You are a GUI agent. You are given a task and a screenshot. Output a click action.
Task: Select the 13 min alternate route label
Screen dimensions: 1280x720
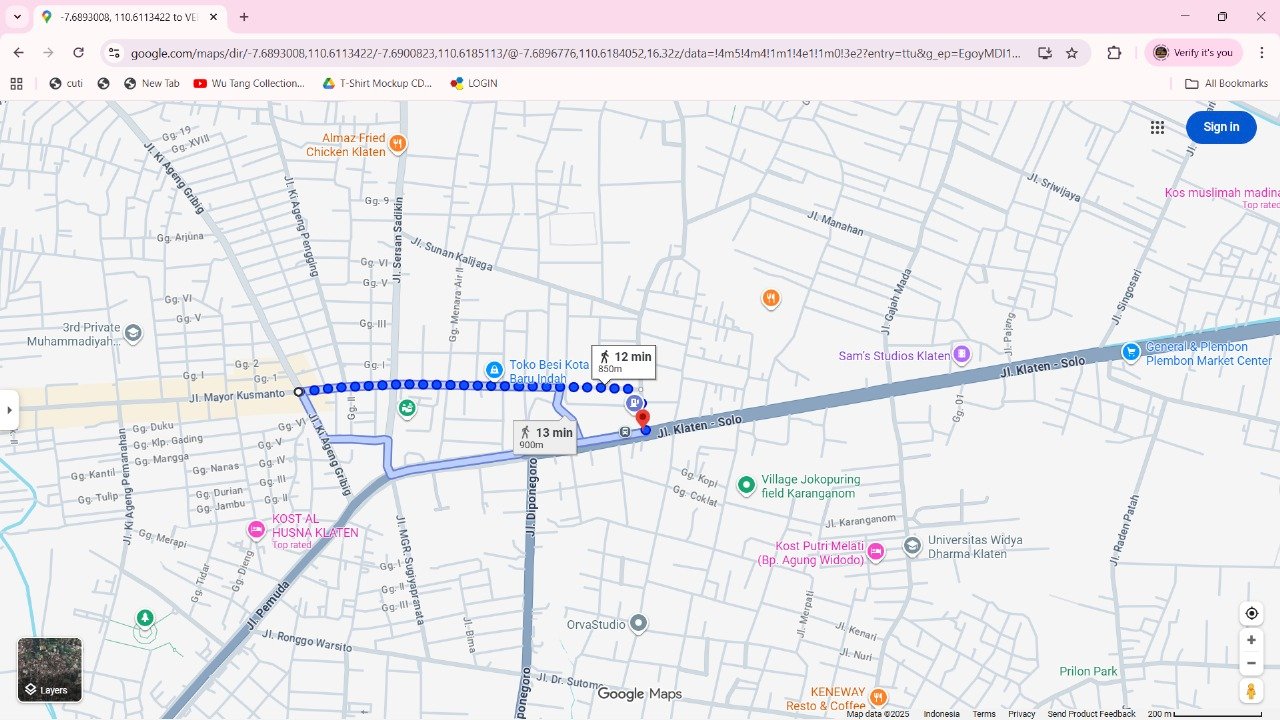pos(545,437)
